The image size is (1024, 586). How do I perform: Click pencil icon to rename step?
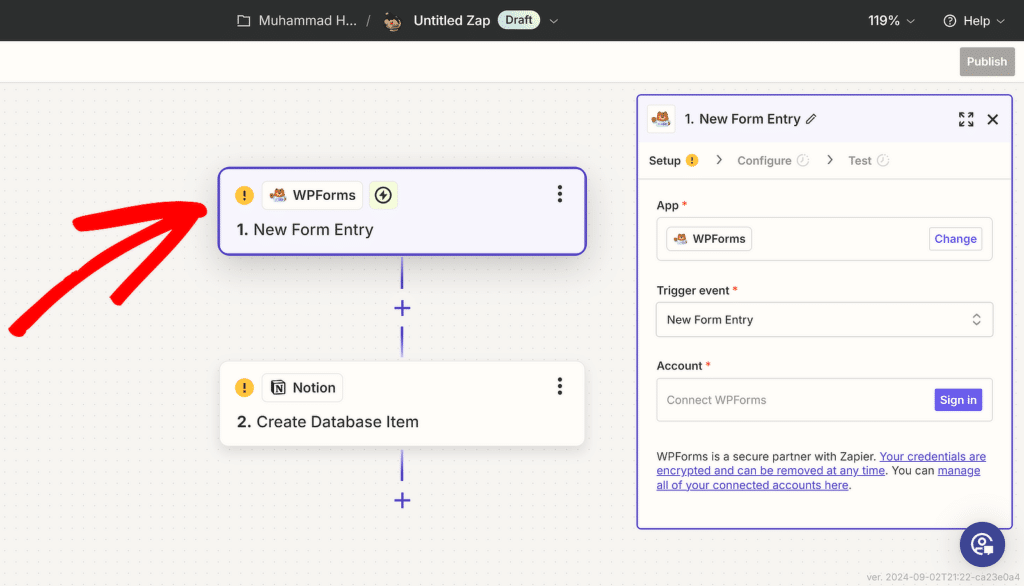pyautogui.click(x=811, y=119)
